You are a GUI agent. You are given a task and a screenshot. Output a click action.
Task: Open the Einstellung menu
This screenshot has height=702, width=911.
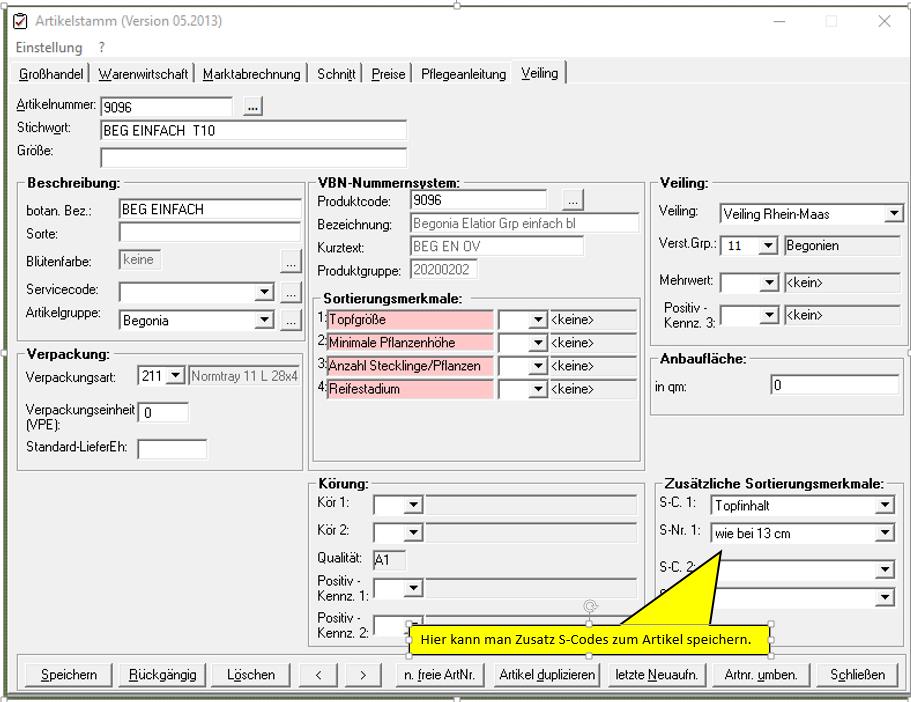[x=49, y=47]
